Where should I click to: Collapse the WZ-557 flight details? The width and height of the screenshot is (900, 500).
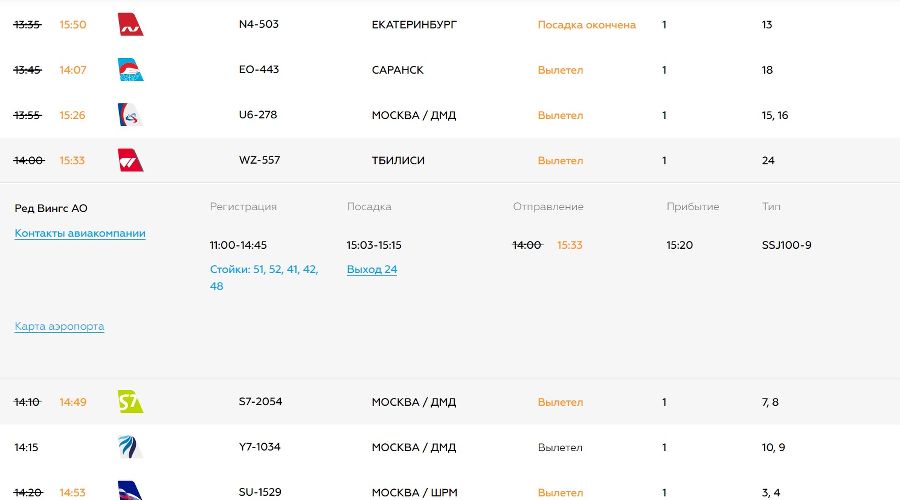point(258,160)
